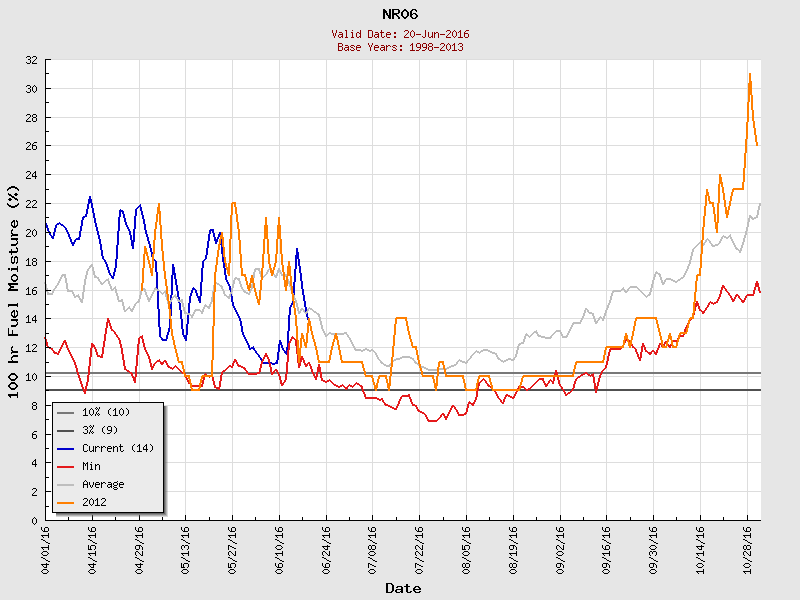Image resolution: width=800 pixels, height=600 pixels.
Task: Click the Base Years 1998-2013 text
Action: [400, 47]
